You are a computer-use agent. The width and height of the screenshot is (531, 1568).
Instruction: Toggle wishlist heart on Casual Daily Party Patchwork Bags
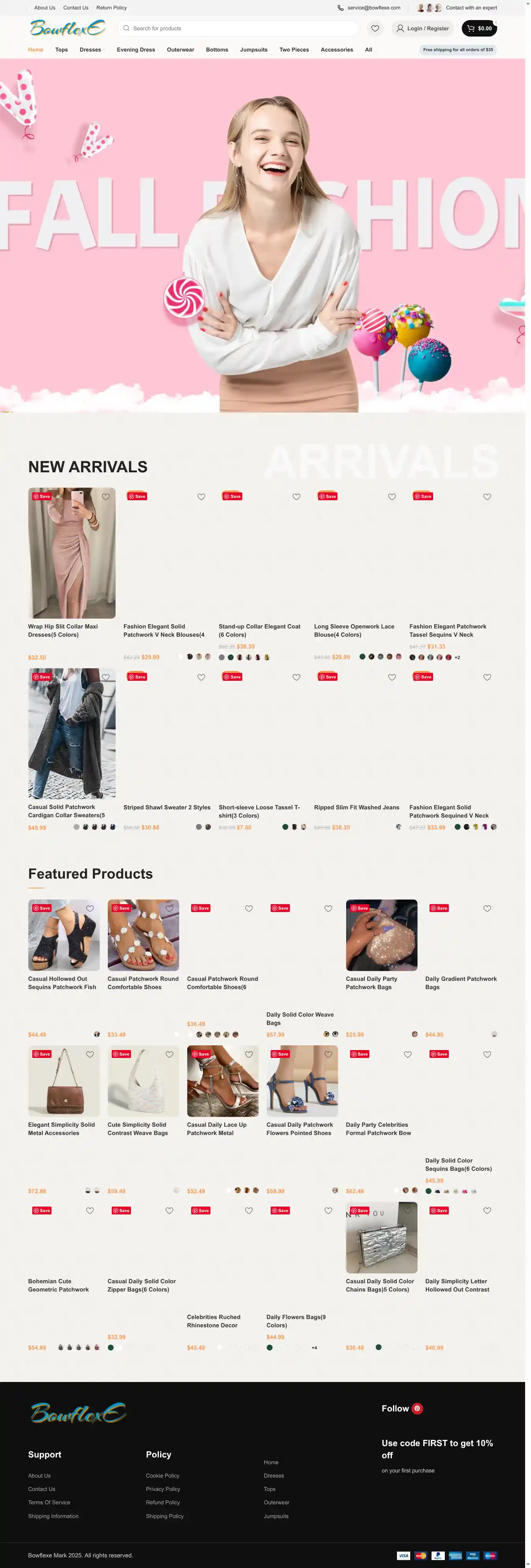pyautogui.click(x=408, y=908)
